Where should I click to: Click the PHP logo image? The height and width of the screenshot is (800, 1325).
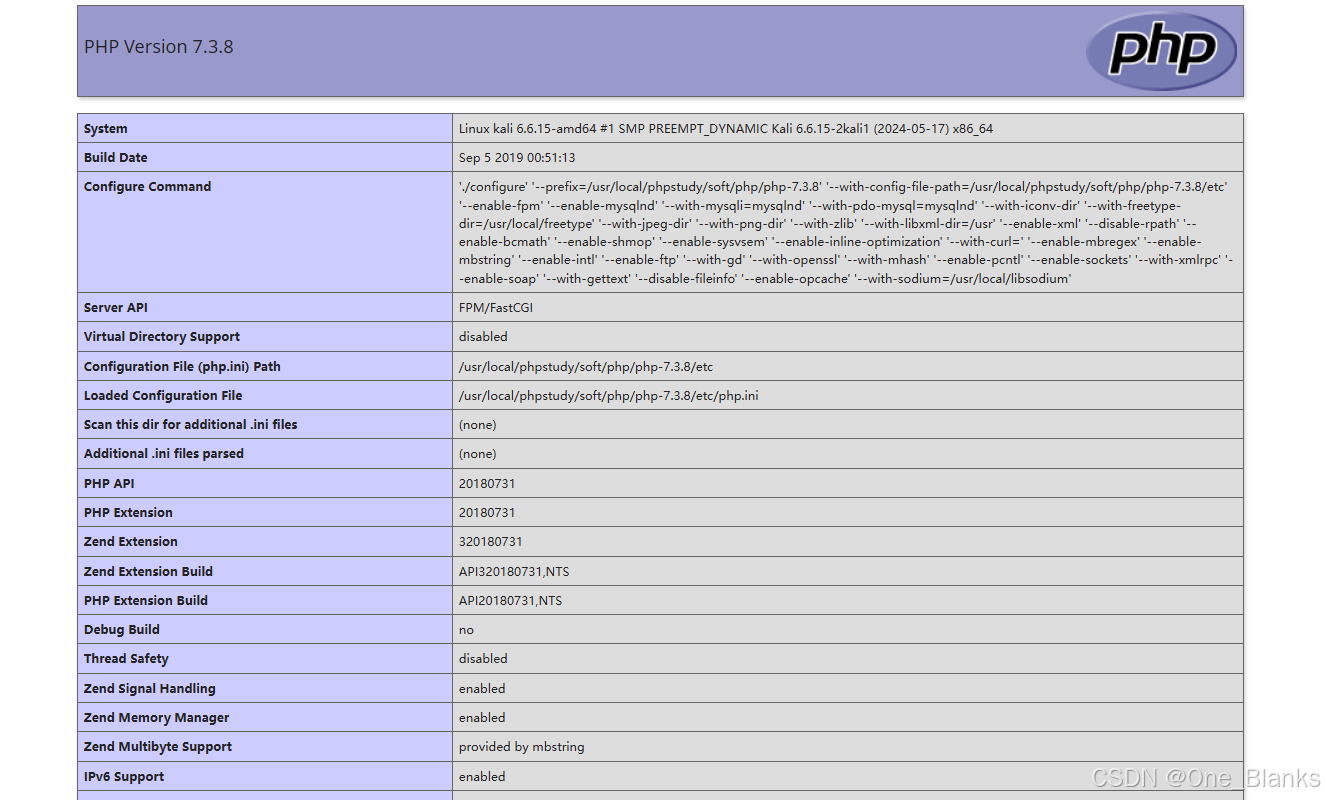(x=1162, y=51)
